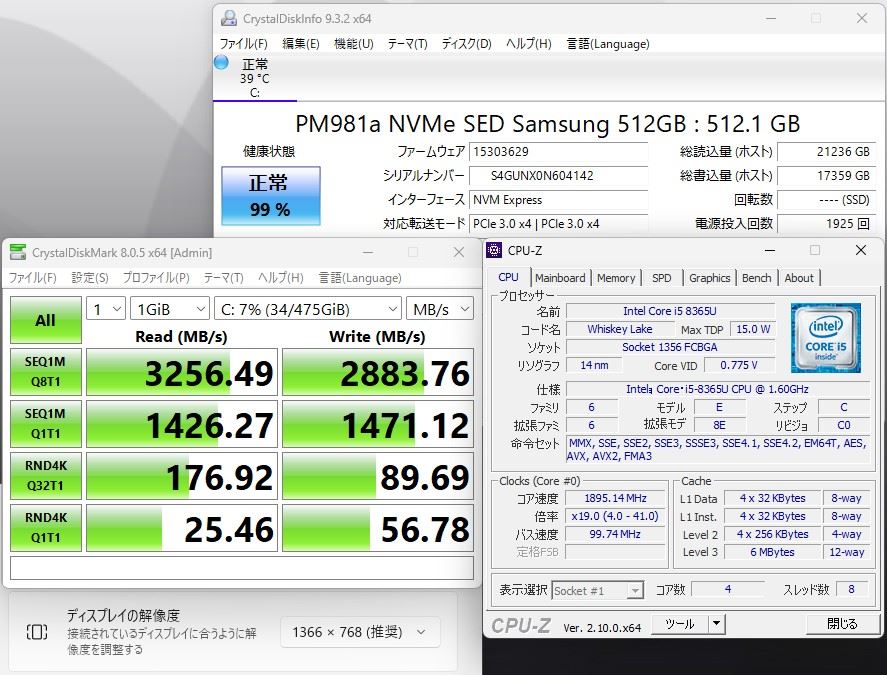Run all benchmarks with the All button

click(46, 320)
